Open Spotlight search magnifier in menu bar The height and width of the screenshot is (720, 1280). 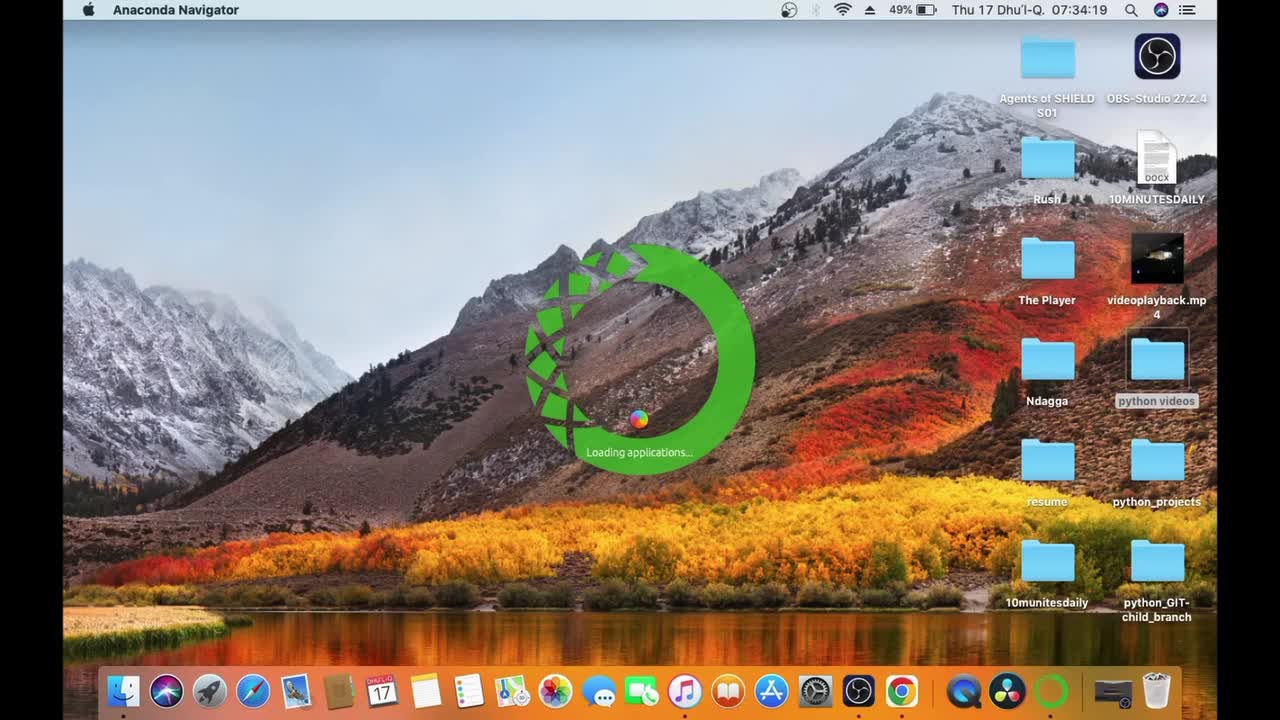click(x=1131, y=10)
